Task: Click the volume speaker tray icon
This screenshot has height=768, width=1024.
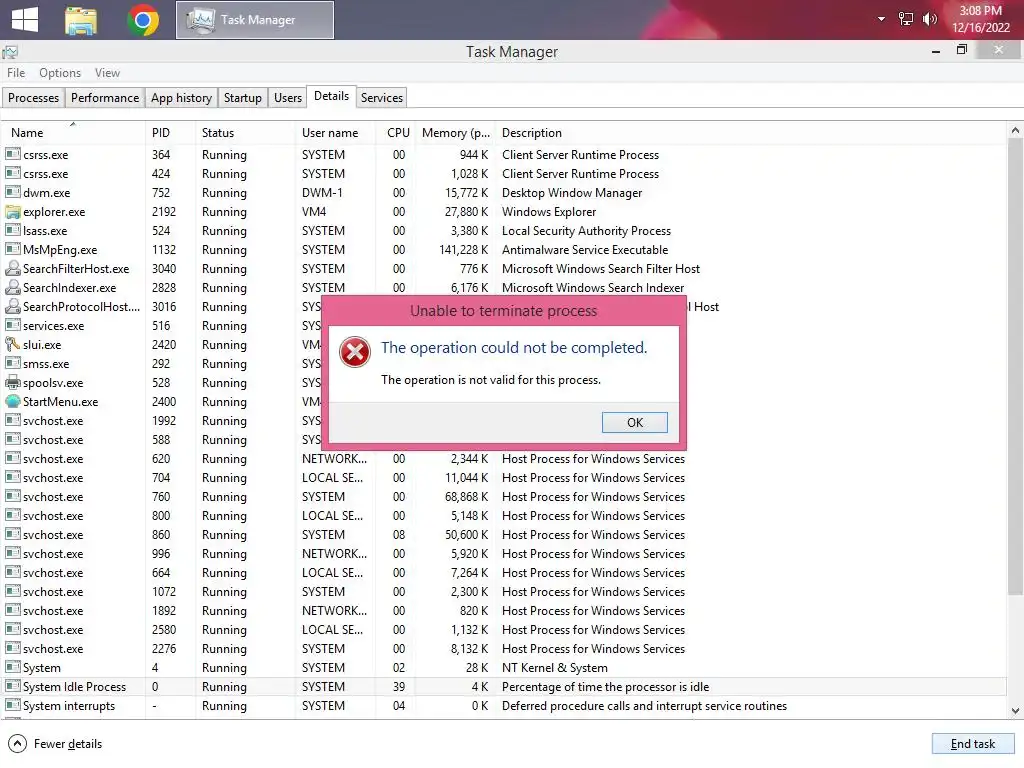Action: coord(930,19)
